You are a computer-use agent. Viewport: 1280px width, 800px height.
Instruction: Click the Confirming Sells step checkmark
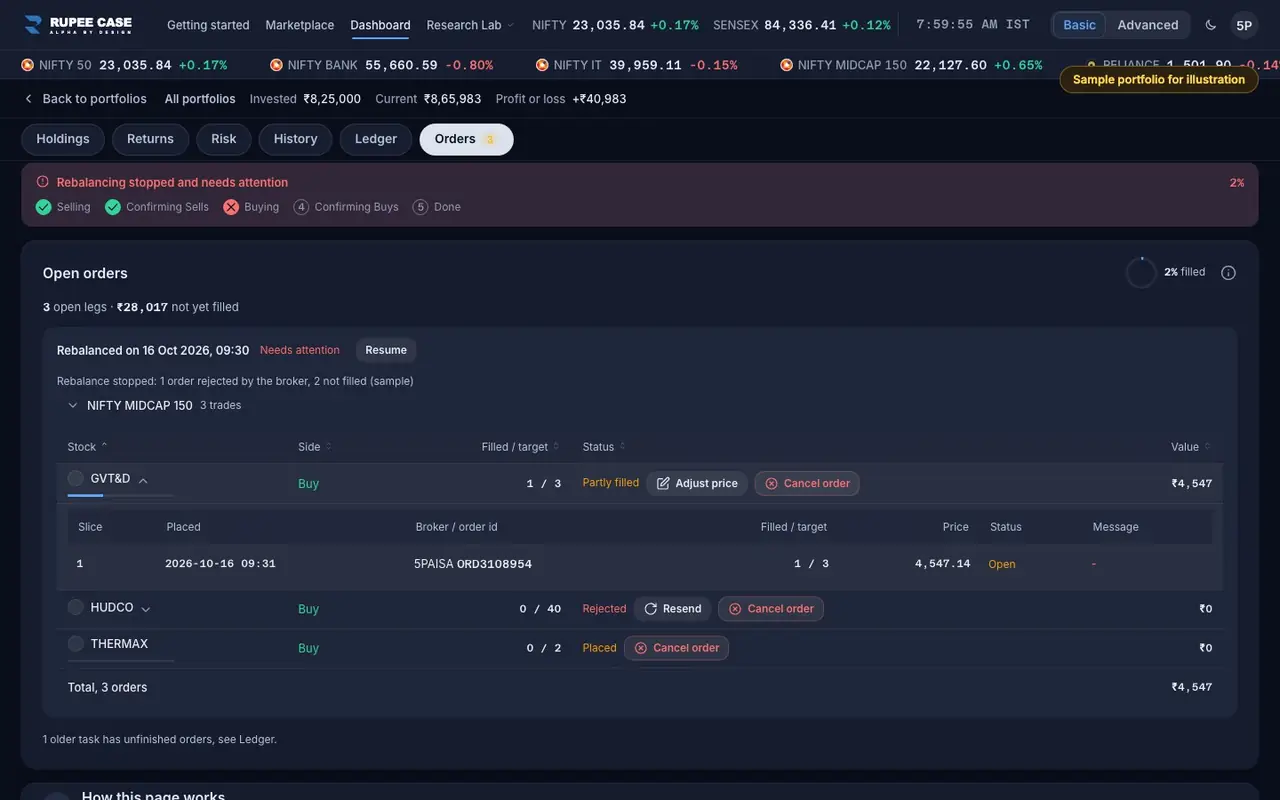coord(113,207)
